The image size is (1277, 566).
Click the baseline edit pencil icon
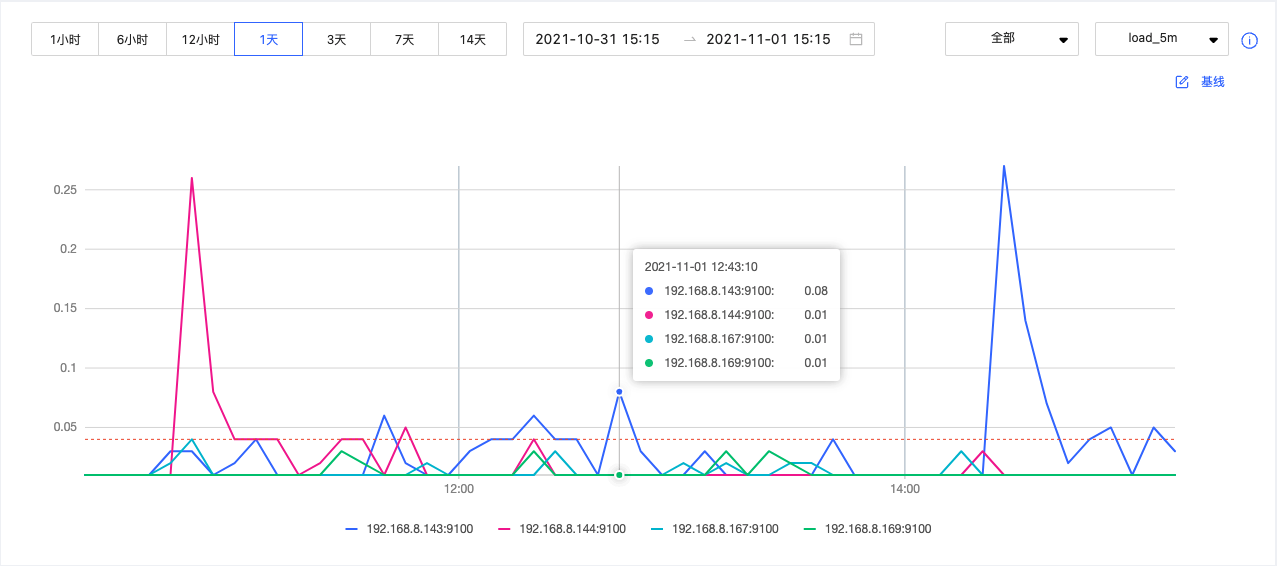pyautogui.click(x=1182, y=82)
